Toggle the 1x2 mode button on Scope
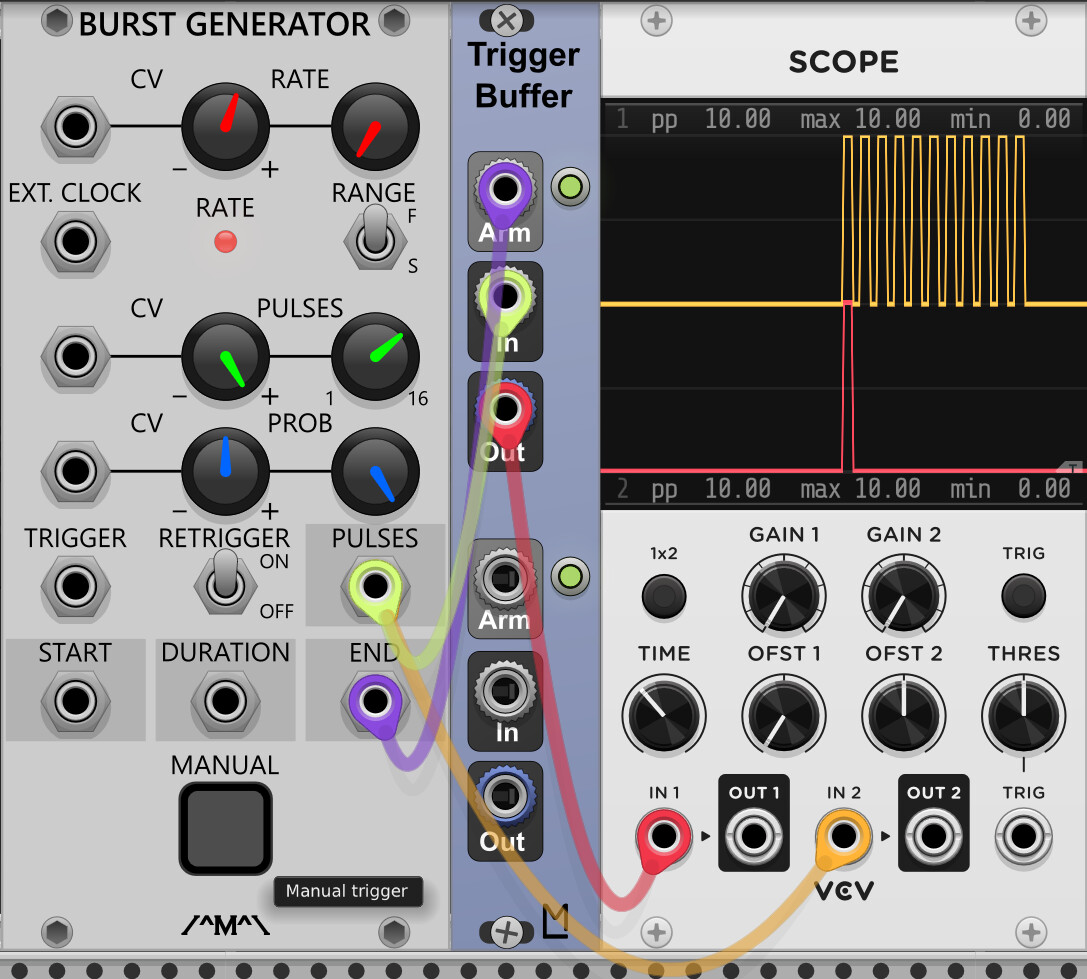The height and width of the screenshot is (979, 1087). tap(663, 596)
